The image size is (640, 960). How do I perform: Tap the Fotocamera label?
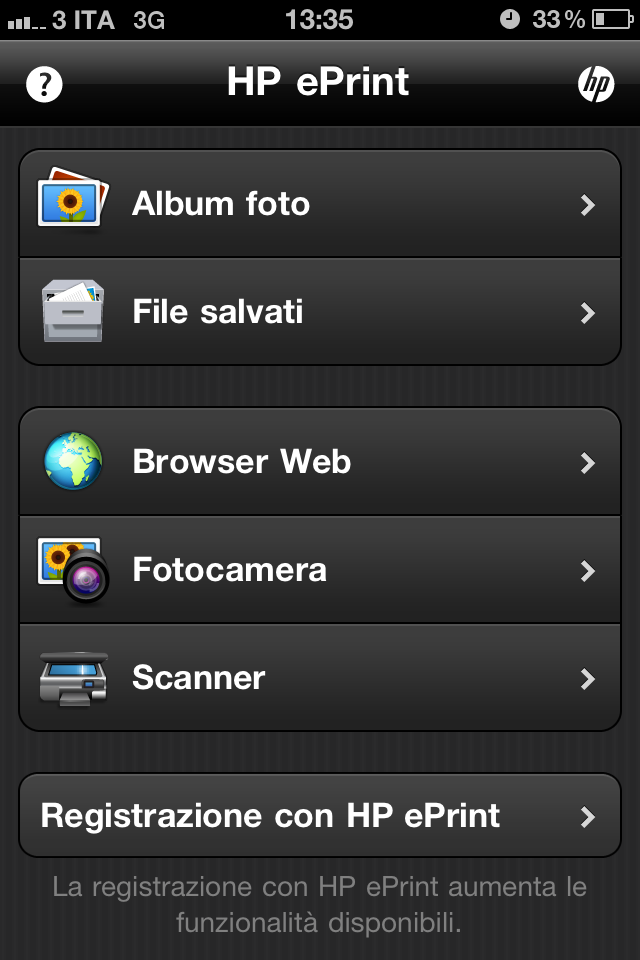pyautogui.click(x=230, y=570)
